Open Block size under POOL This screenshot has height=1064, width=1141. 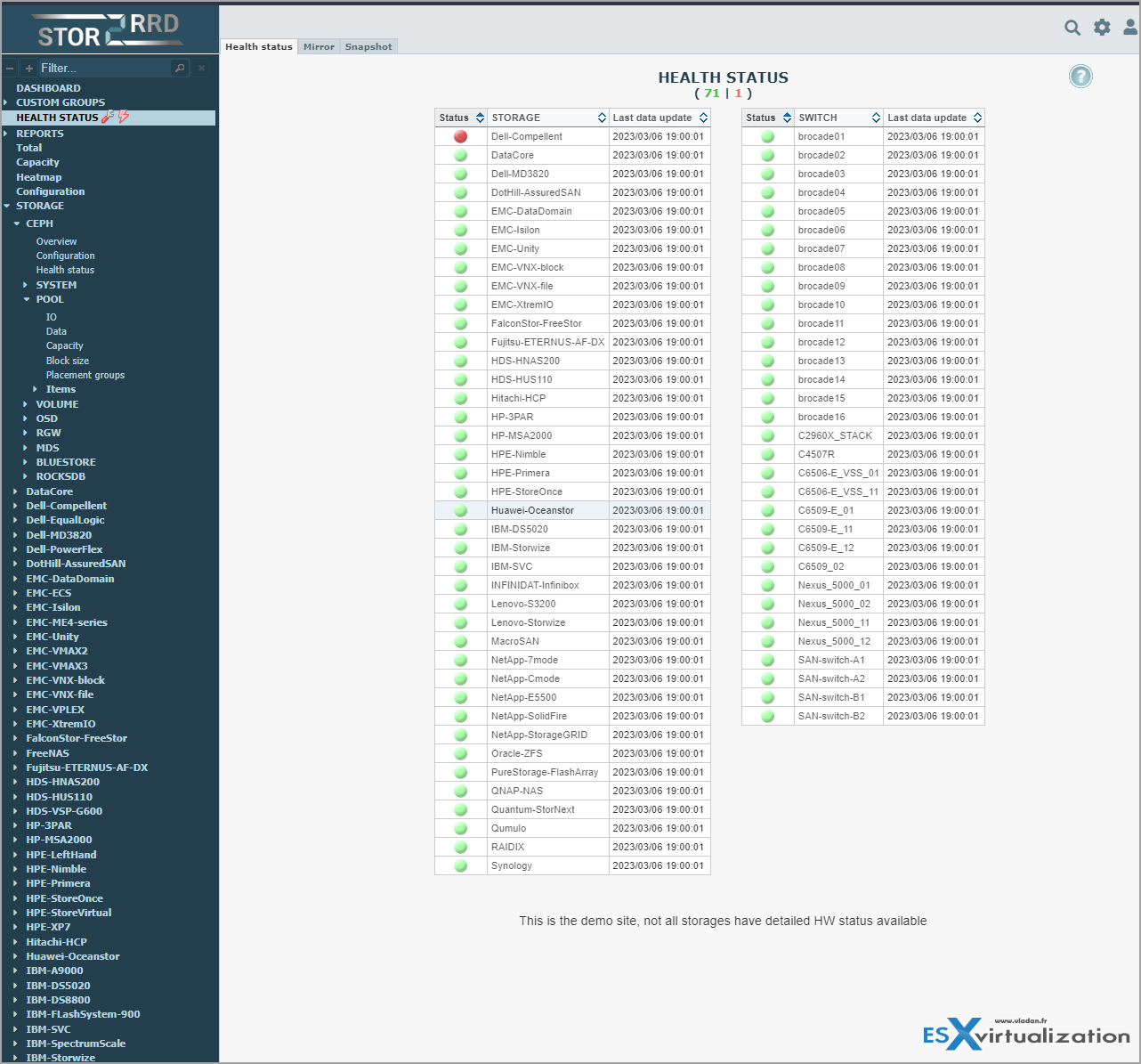(x=68, y=361)
